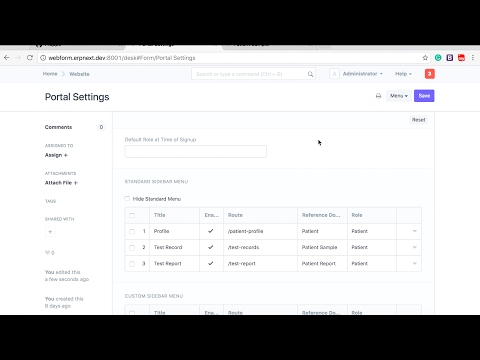
Task: Open the red extension icon in the toolbar
Action: point(461,58)
